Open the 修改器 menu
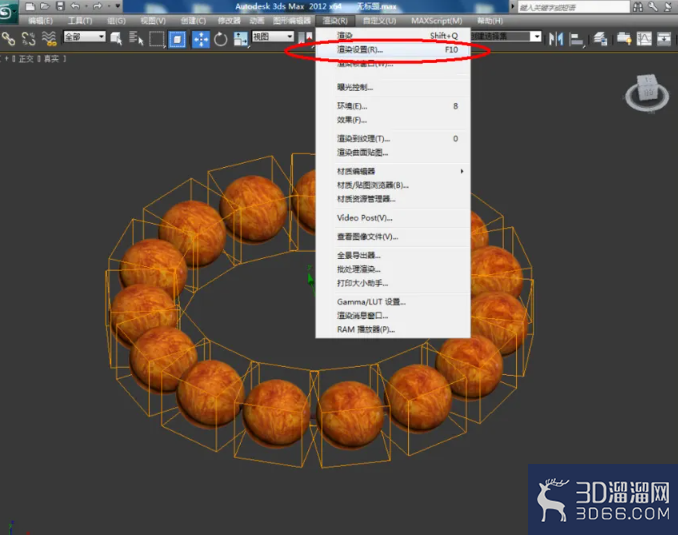 click(x=229, y=21)
